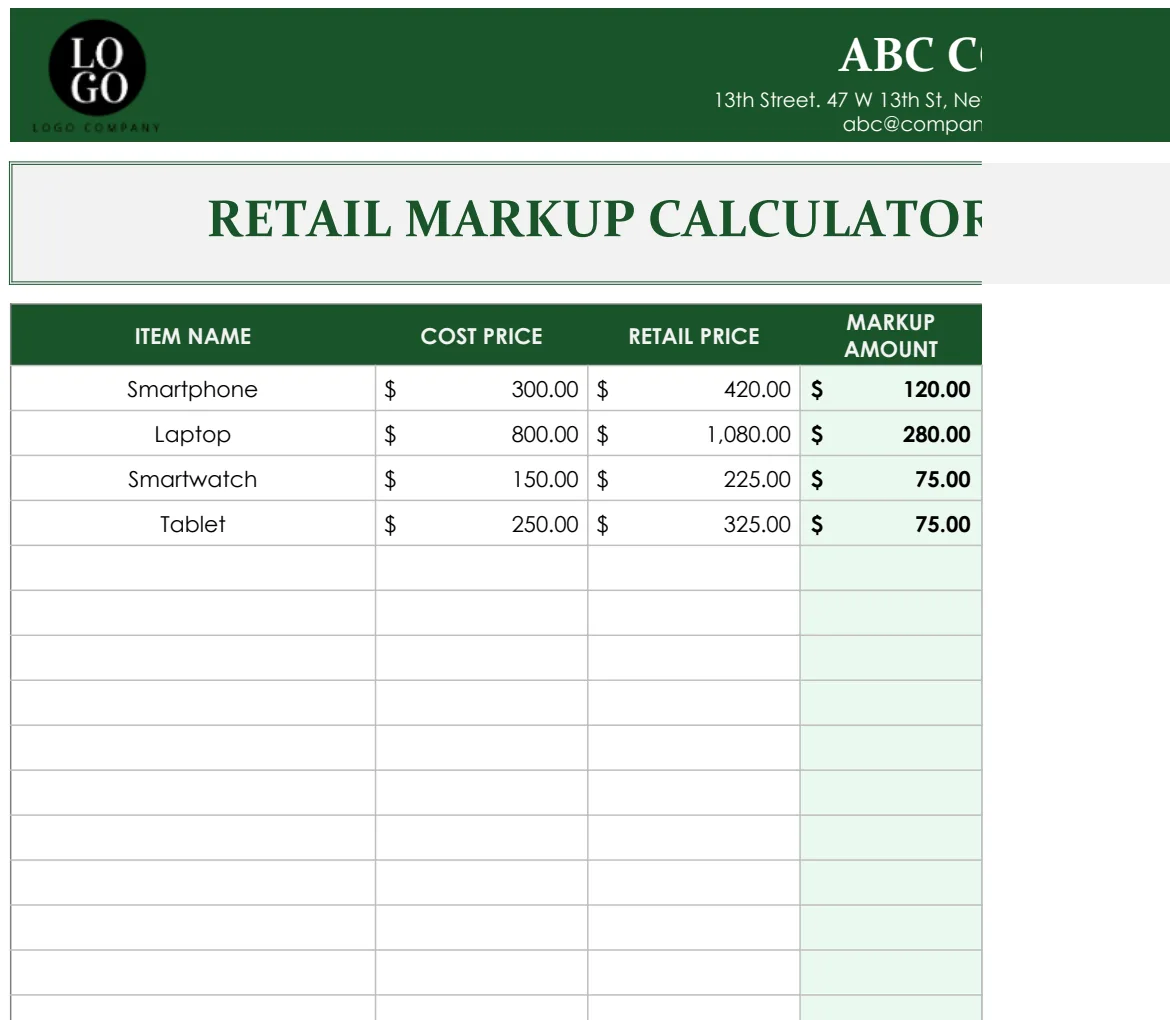Click the empty item name cell below Tablet
The height and width of the screenshot is (1020, 1170).
(x=193, y=569)
